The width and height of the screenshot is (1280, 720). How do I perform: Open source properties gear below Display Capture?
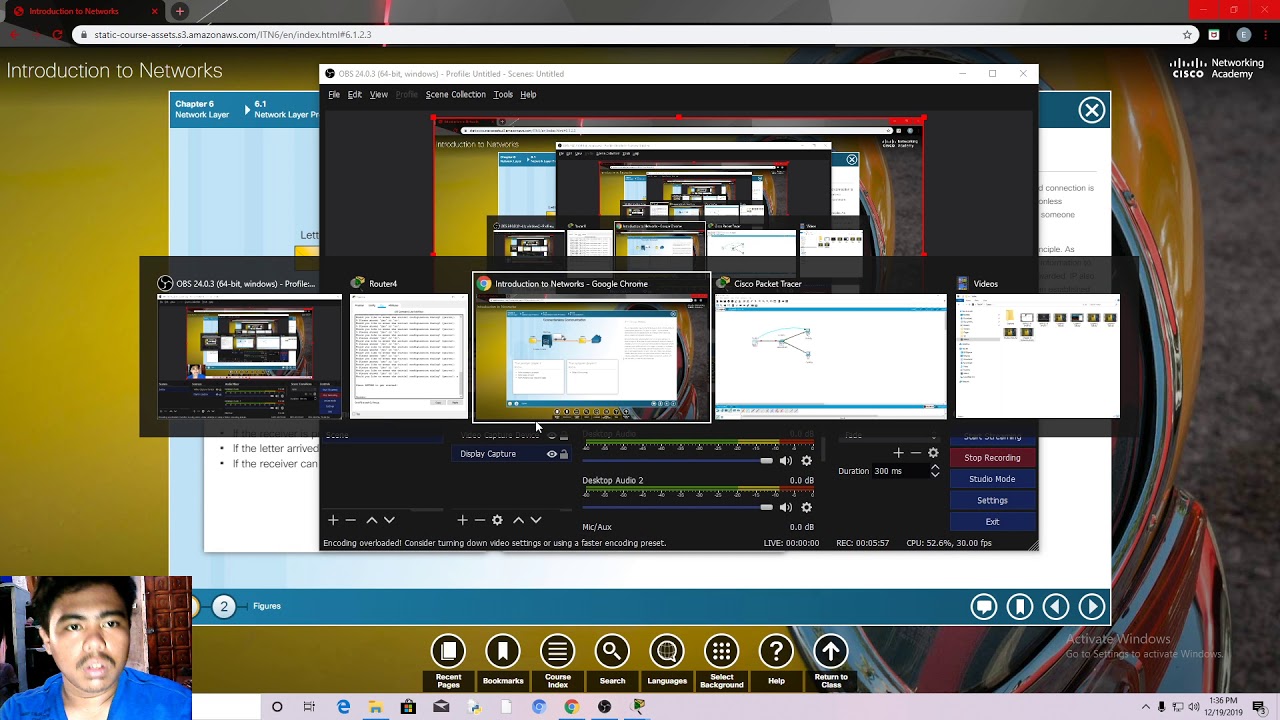coord(497,520)
